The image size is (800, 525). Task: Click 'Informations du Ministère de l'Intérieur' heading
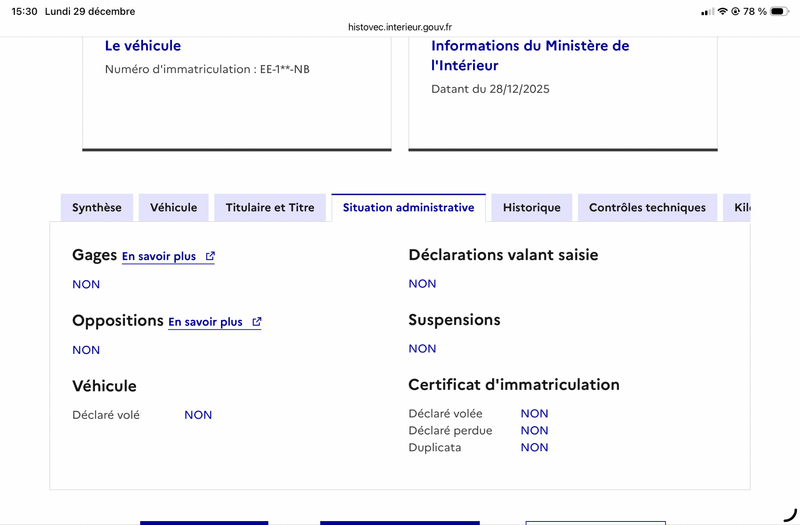click(x=530, y=55)
